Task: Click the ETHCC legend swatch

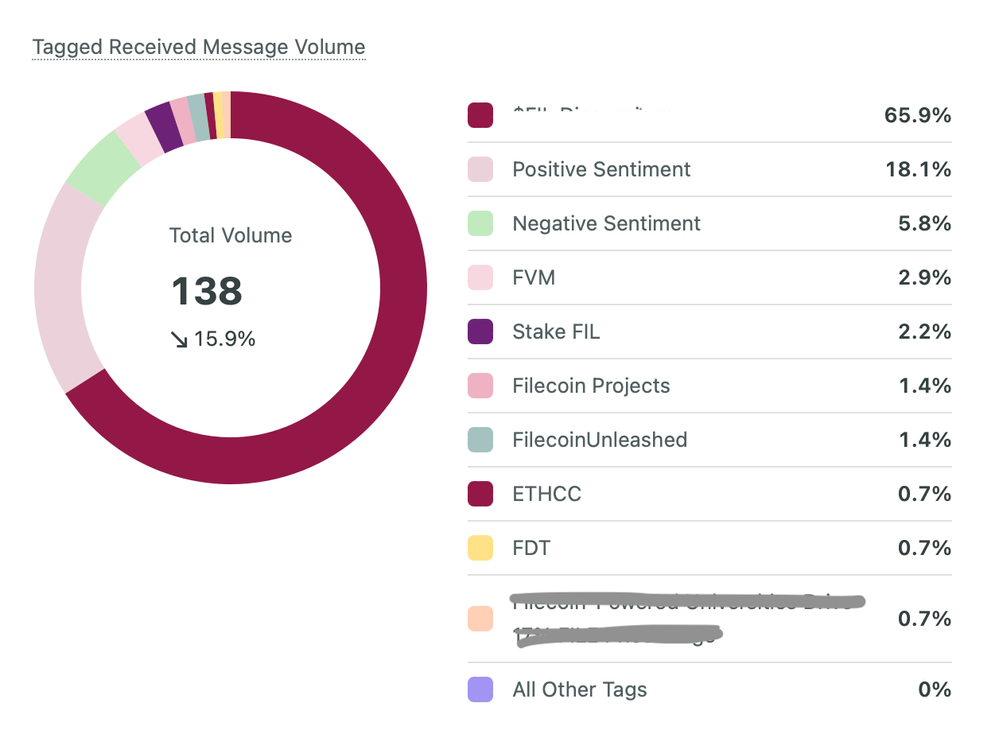Action: point(480,494)
